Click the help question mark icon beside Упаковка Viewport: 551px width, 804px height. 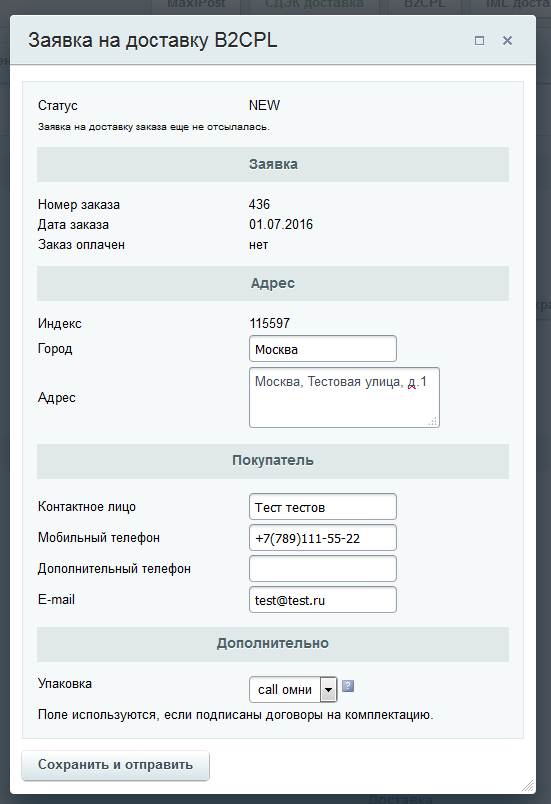pyautogui.click(x=348, y=686)
